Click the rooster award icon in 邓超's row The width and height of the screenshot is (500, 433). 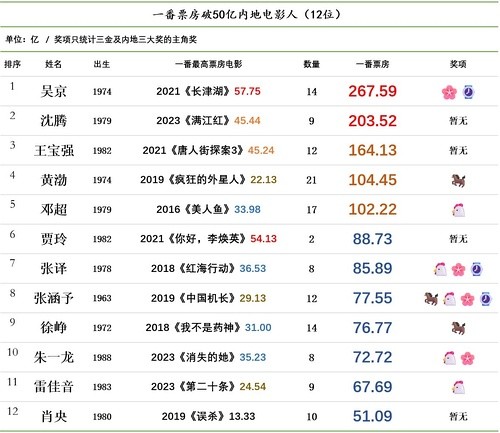(x=458, y=210)
